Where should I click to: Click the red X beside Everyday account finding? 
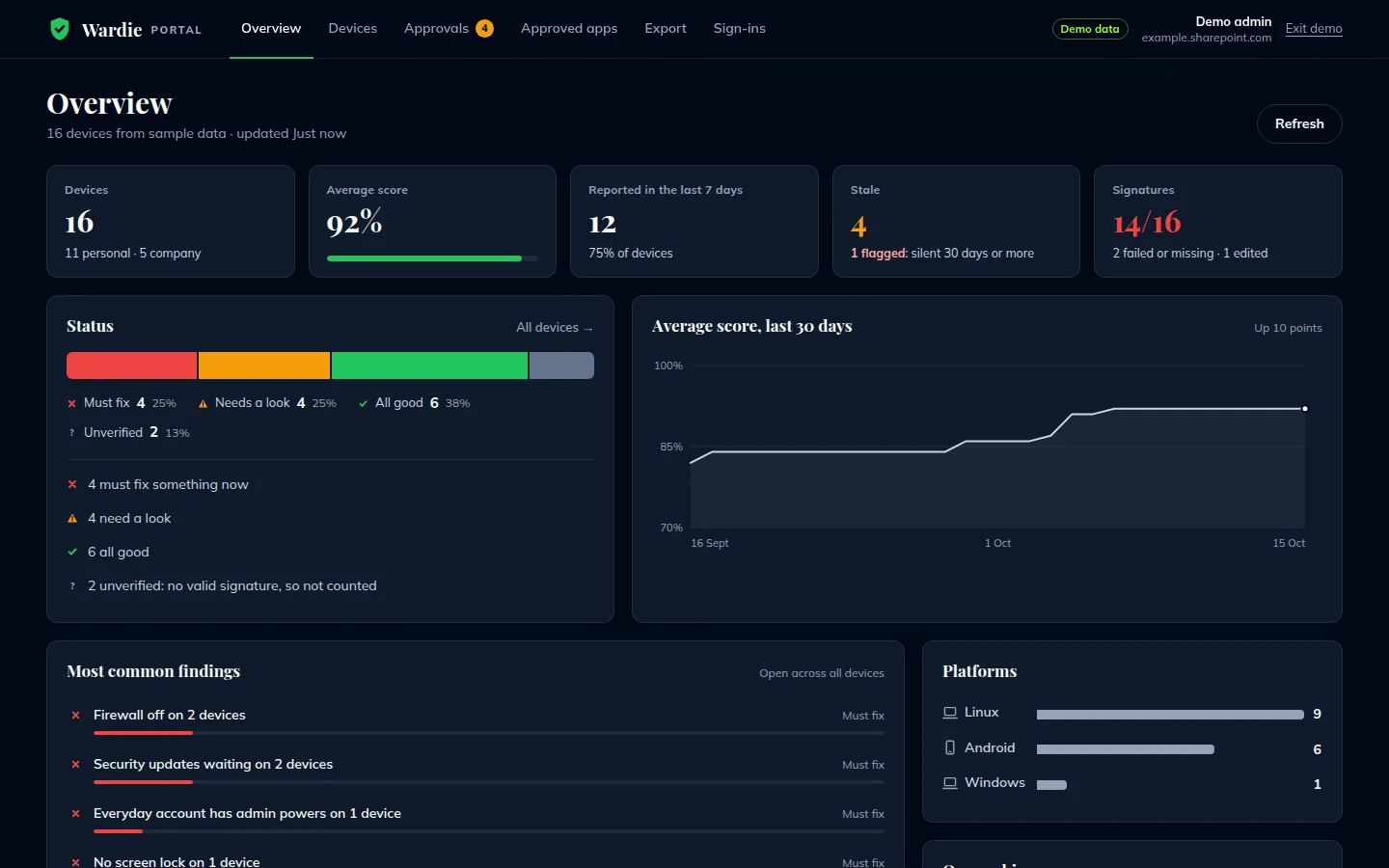point(75,814)
